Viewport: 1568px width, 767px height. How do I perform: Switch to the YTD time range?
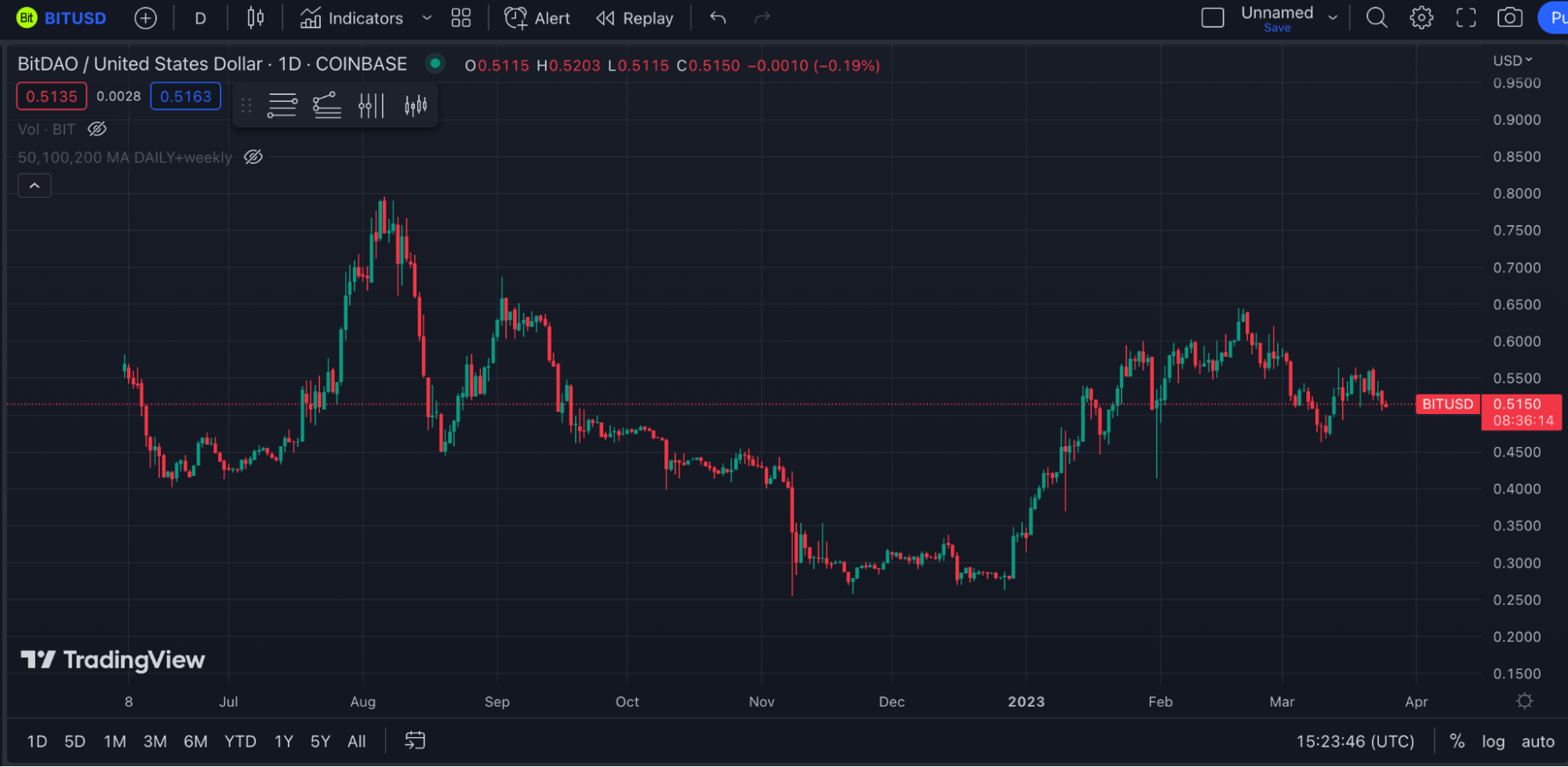240,741
